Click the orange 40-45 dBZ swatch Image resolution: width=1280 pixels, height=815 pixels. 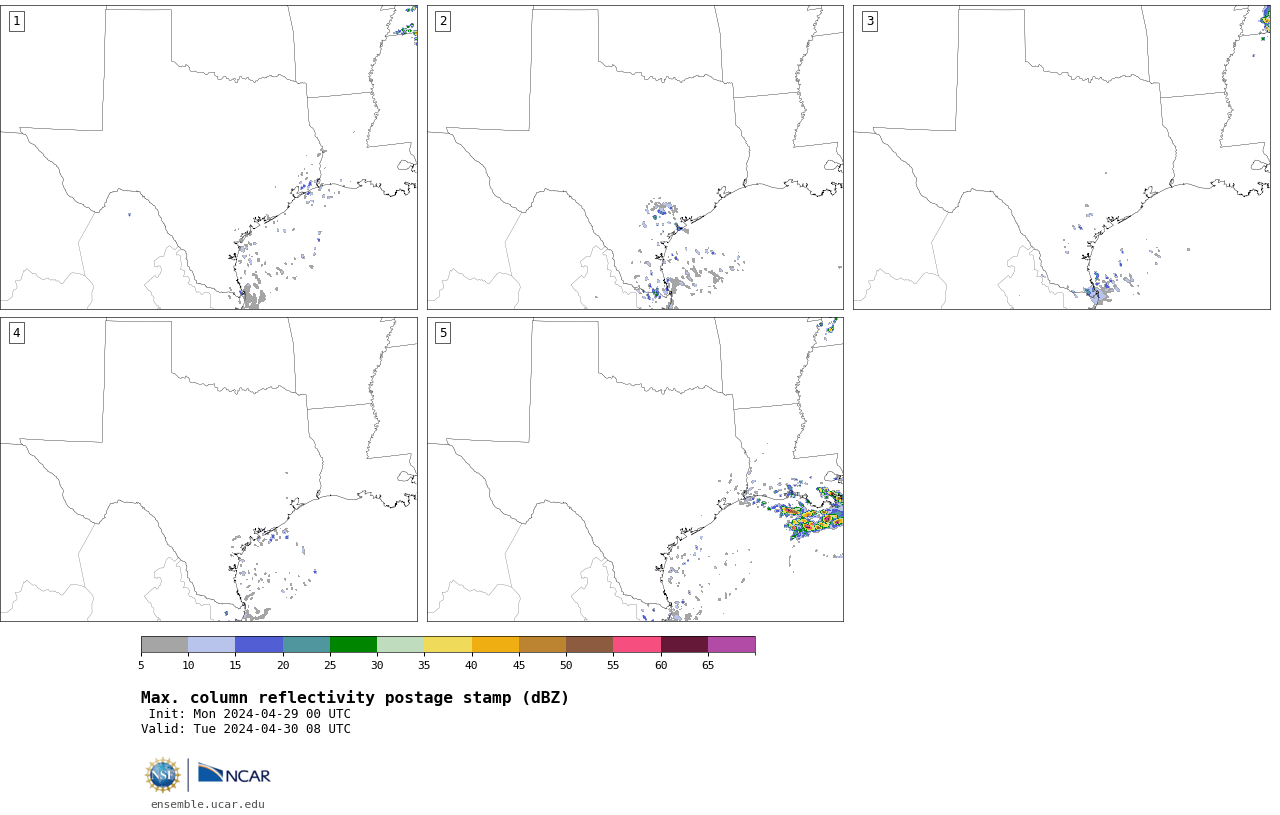(495, 644)
